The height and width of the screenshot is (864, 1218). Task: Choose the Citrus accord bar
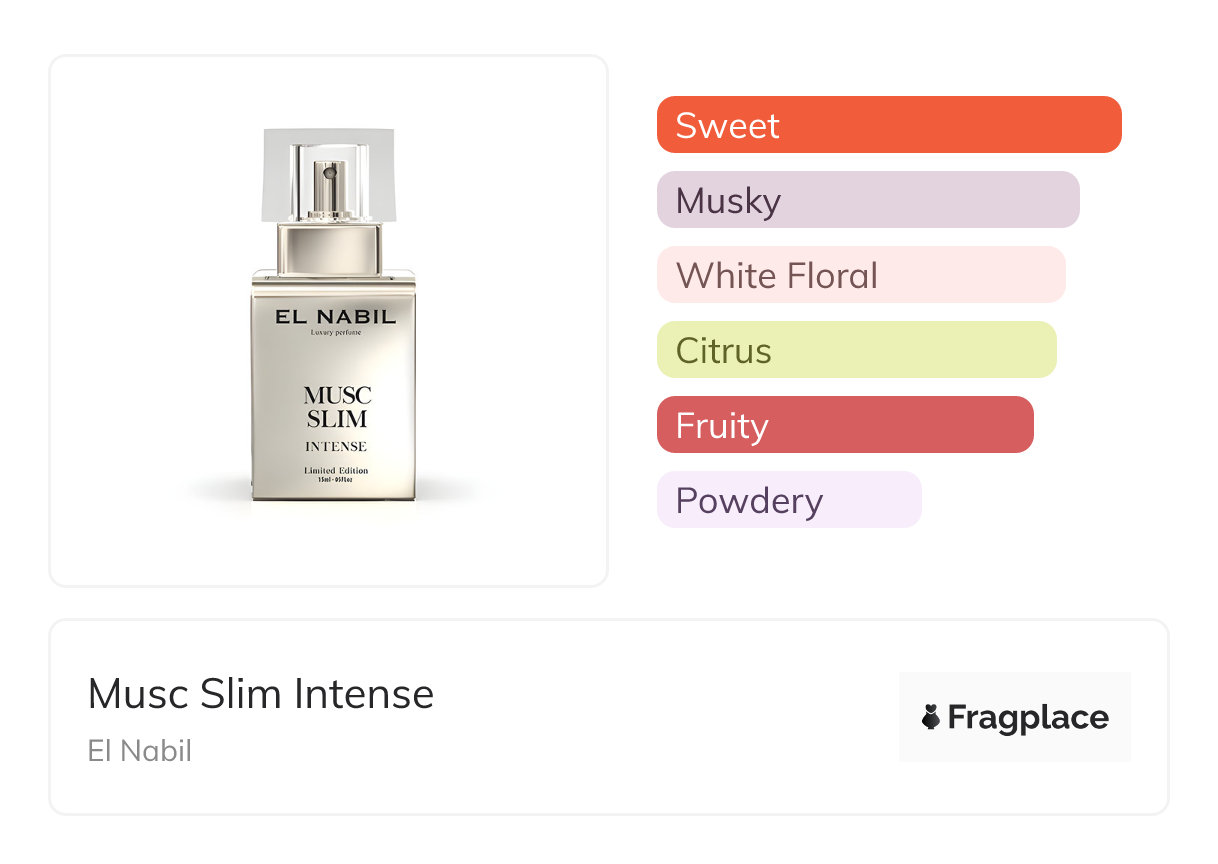pyautogui.click(x=856, y=350)
